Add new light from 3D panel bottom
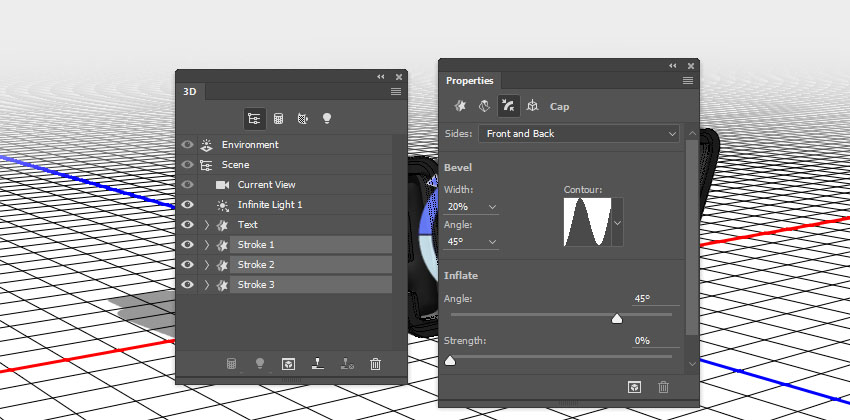This screenshot has width=850, height=420. (260, 364)
